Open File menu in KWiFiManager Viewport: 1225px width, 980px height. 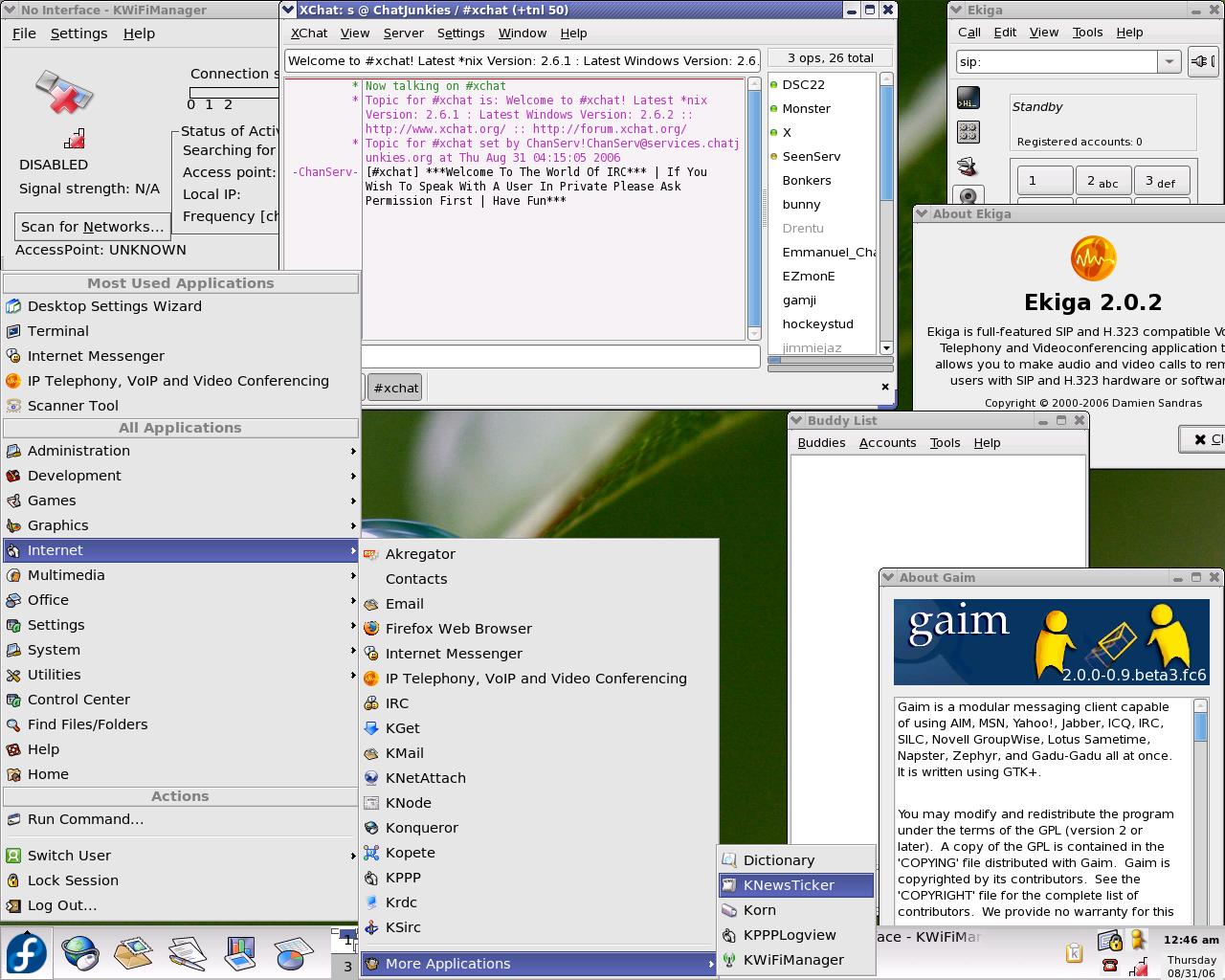(x=24, y=33)
